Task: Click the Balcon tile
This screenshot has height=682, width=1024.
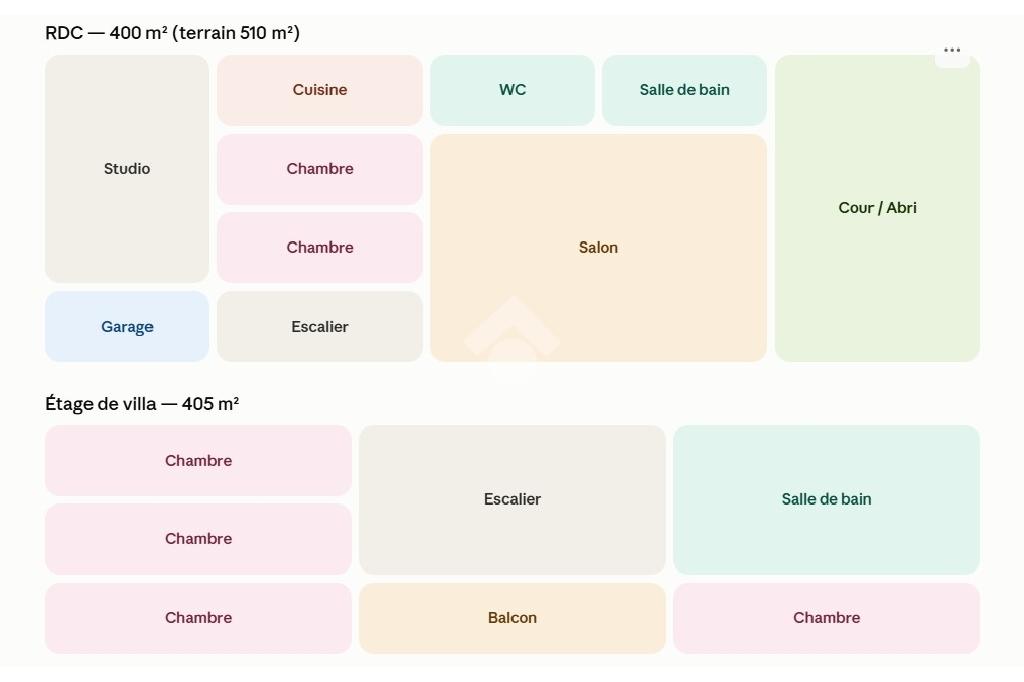Action: [512, 618]
